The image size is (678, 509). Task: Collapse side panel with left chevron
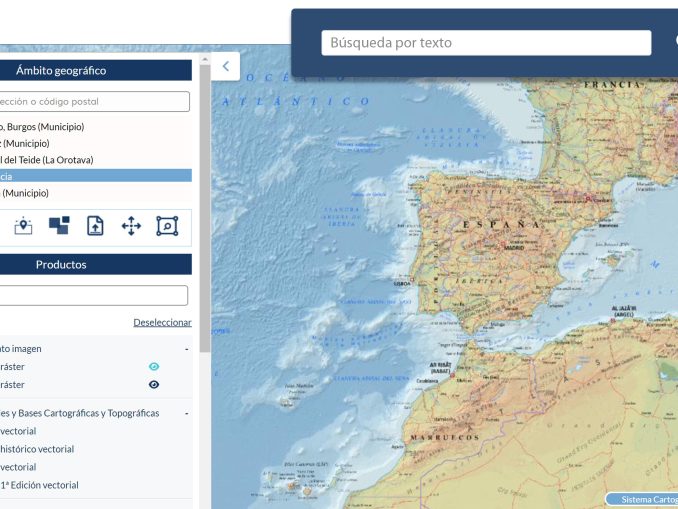coord(226,66)
